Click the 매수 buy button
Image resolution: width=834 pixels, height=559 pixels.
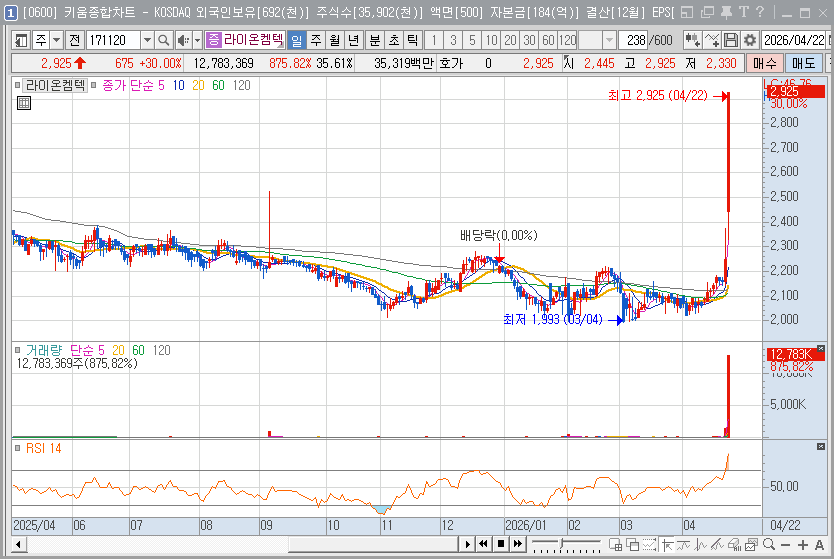pos(764,63)
